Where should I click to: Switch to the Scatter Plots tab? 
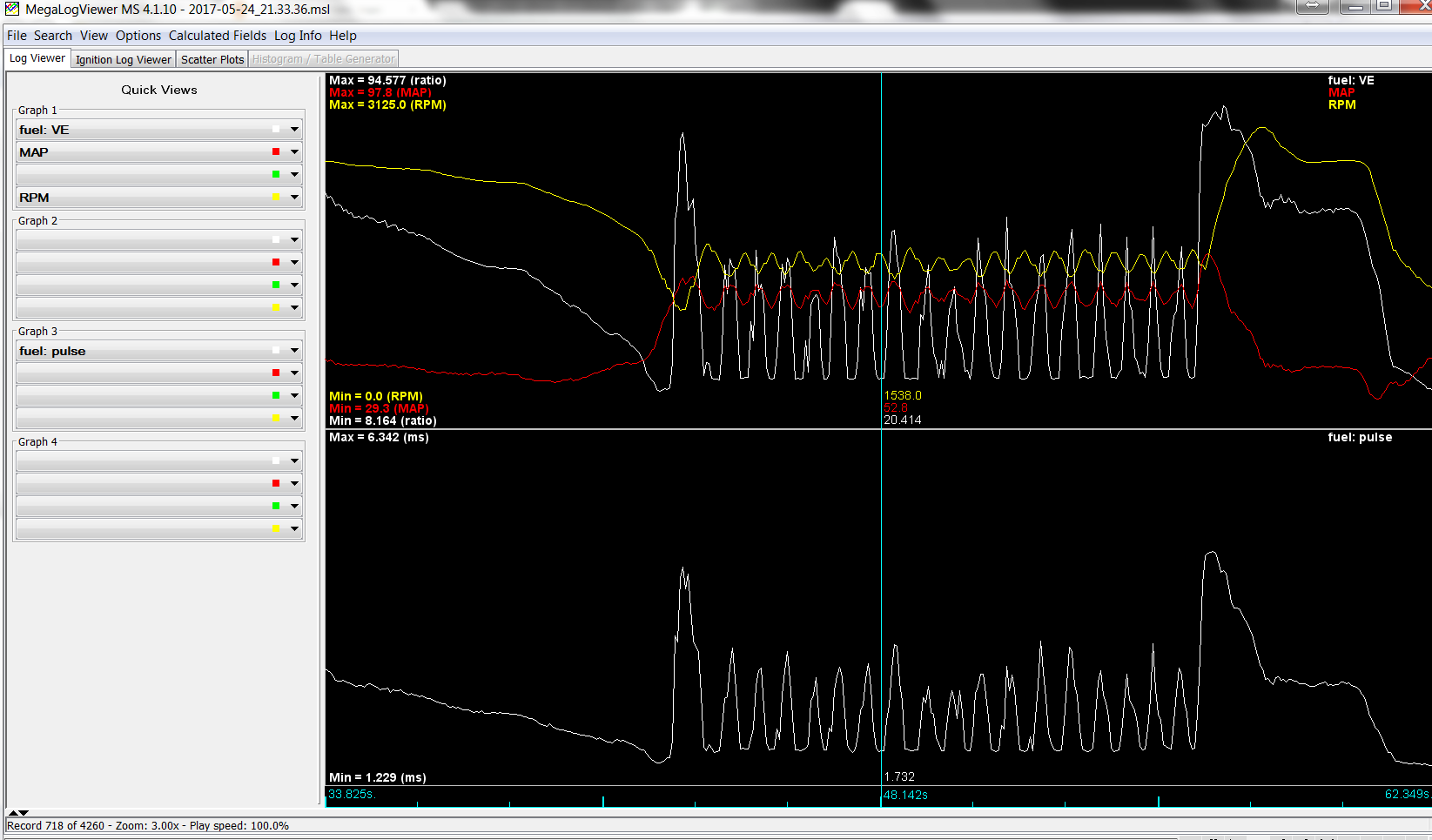point(212,59)
